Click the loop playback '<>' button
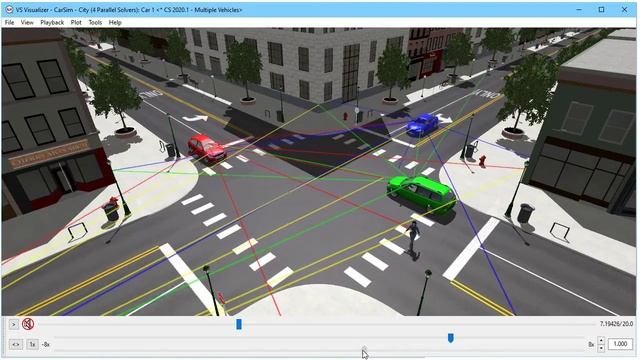640x360 pixels. (16, 344)
